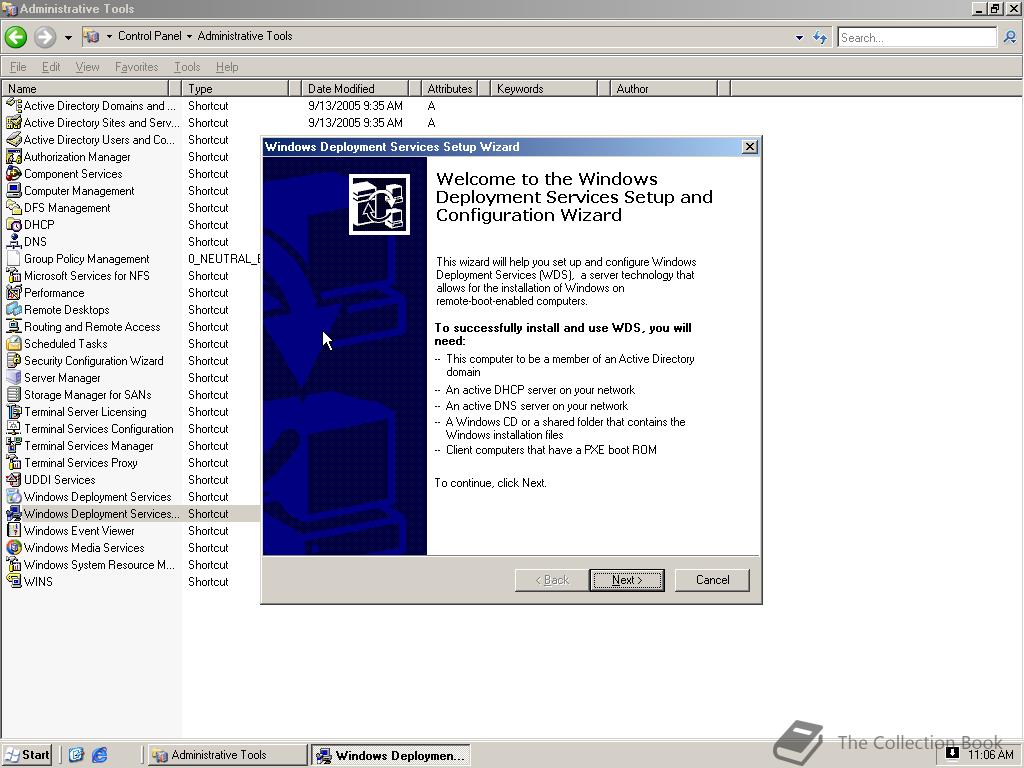This screenshot has height=768, width=1024.
Task: Switch to Administrative Tools taskbar button
Action: tap(227, 755)
